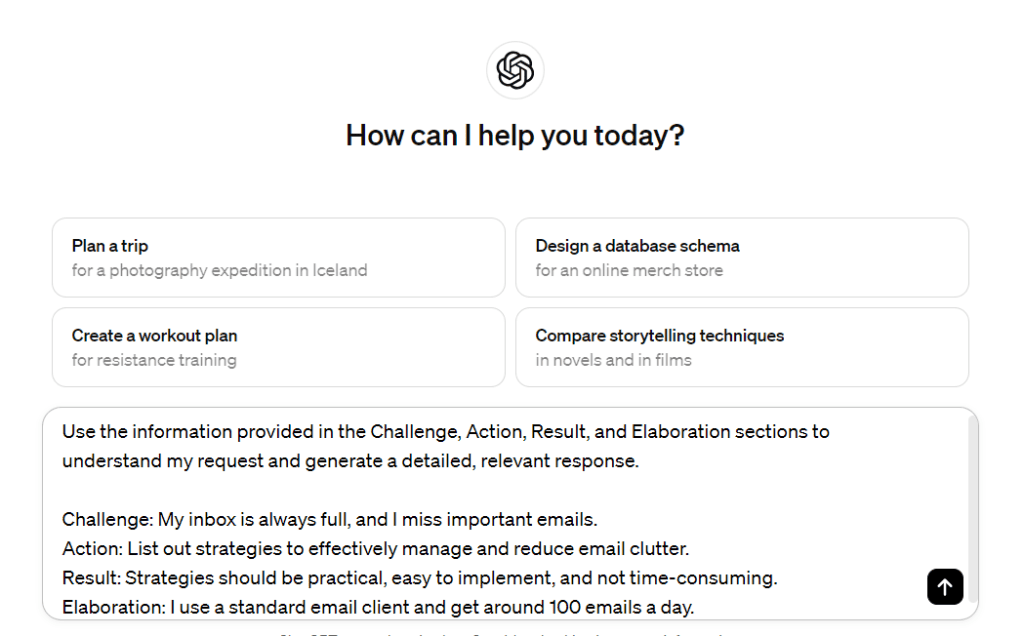
Task: Click the "for resistance training" subtitle text
Action: click(154, 360)
